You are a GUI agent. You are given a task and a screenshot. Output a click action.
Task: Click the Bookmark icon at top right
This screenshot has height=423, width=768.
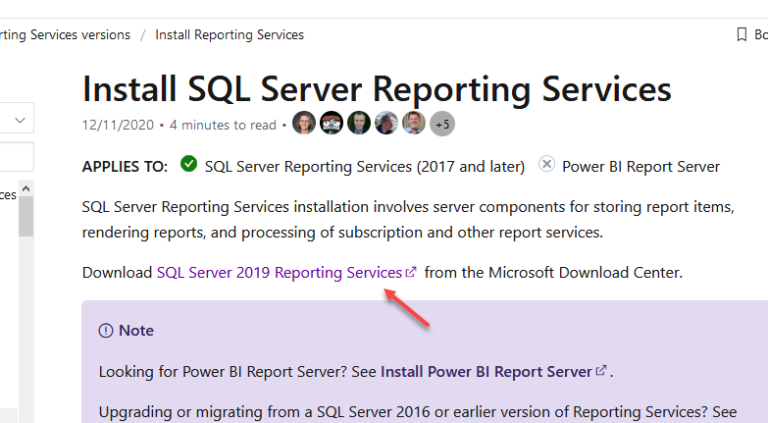coord(741,35)
